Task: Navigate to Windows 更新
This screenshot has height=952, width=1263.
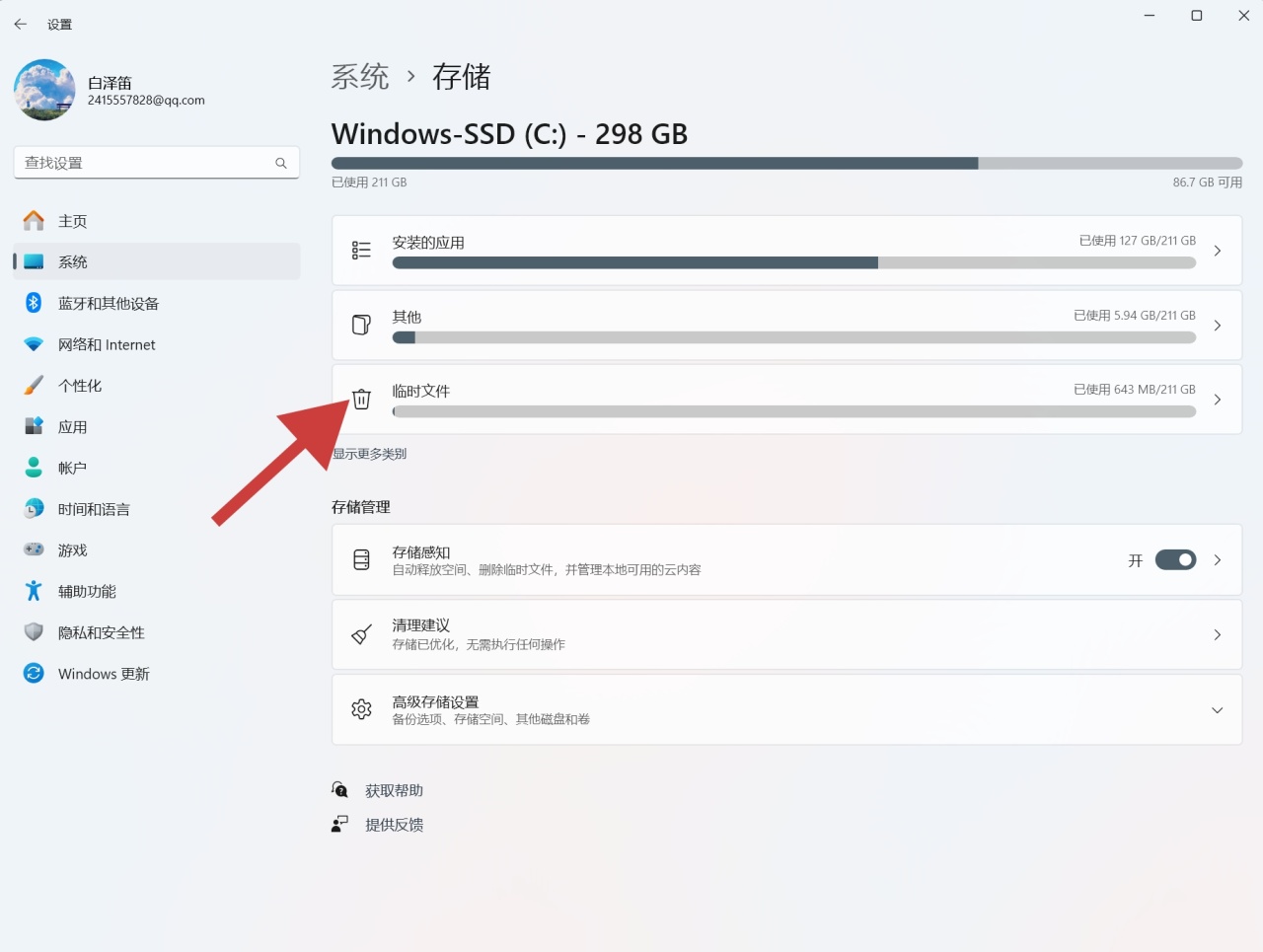Action: point(157,674)
